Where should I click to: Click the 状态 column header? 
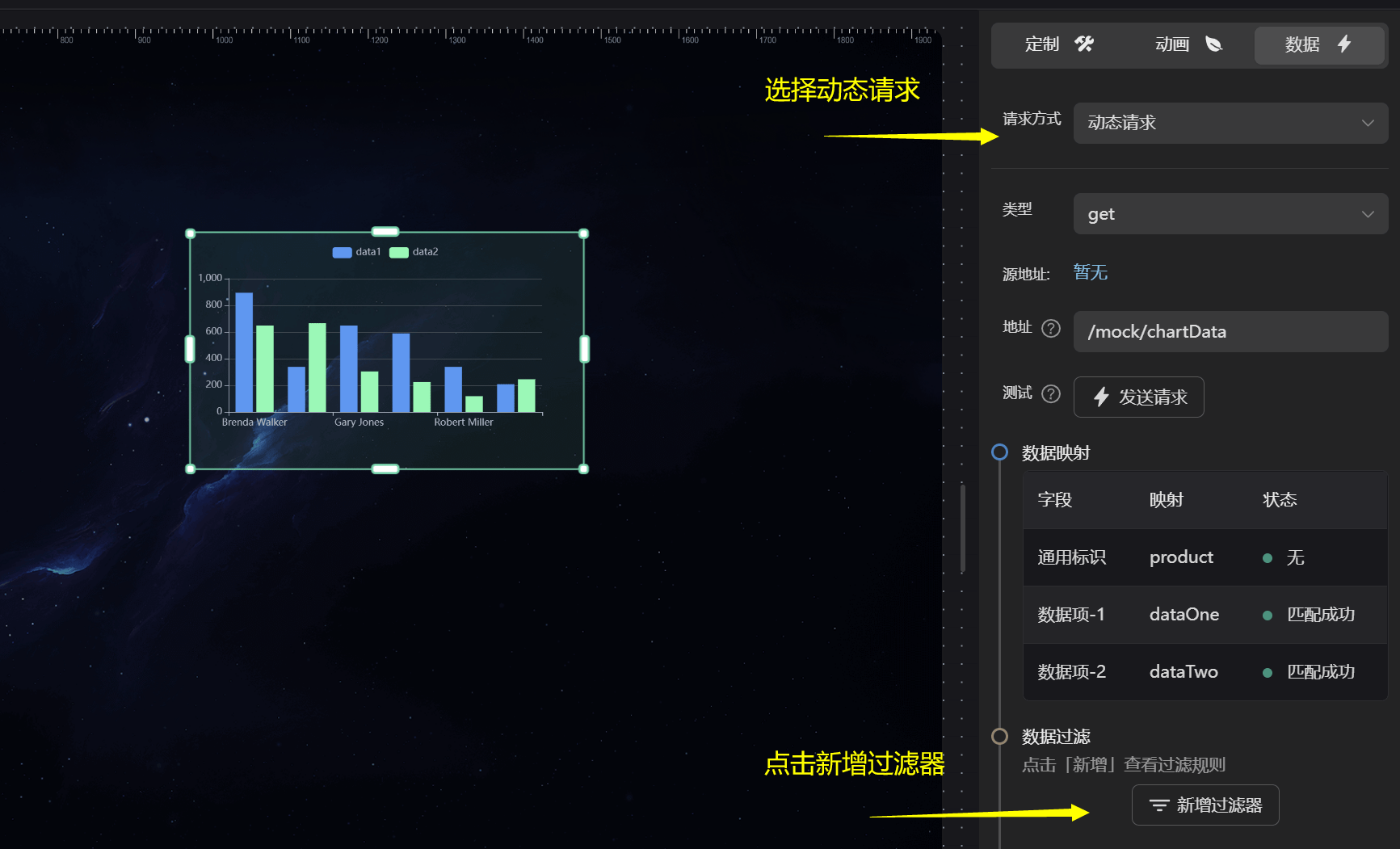[x=1280, y=500]
